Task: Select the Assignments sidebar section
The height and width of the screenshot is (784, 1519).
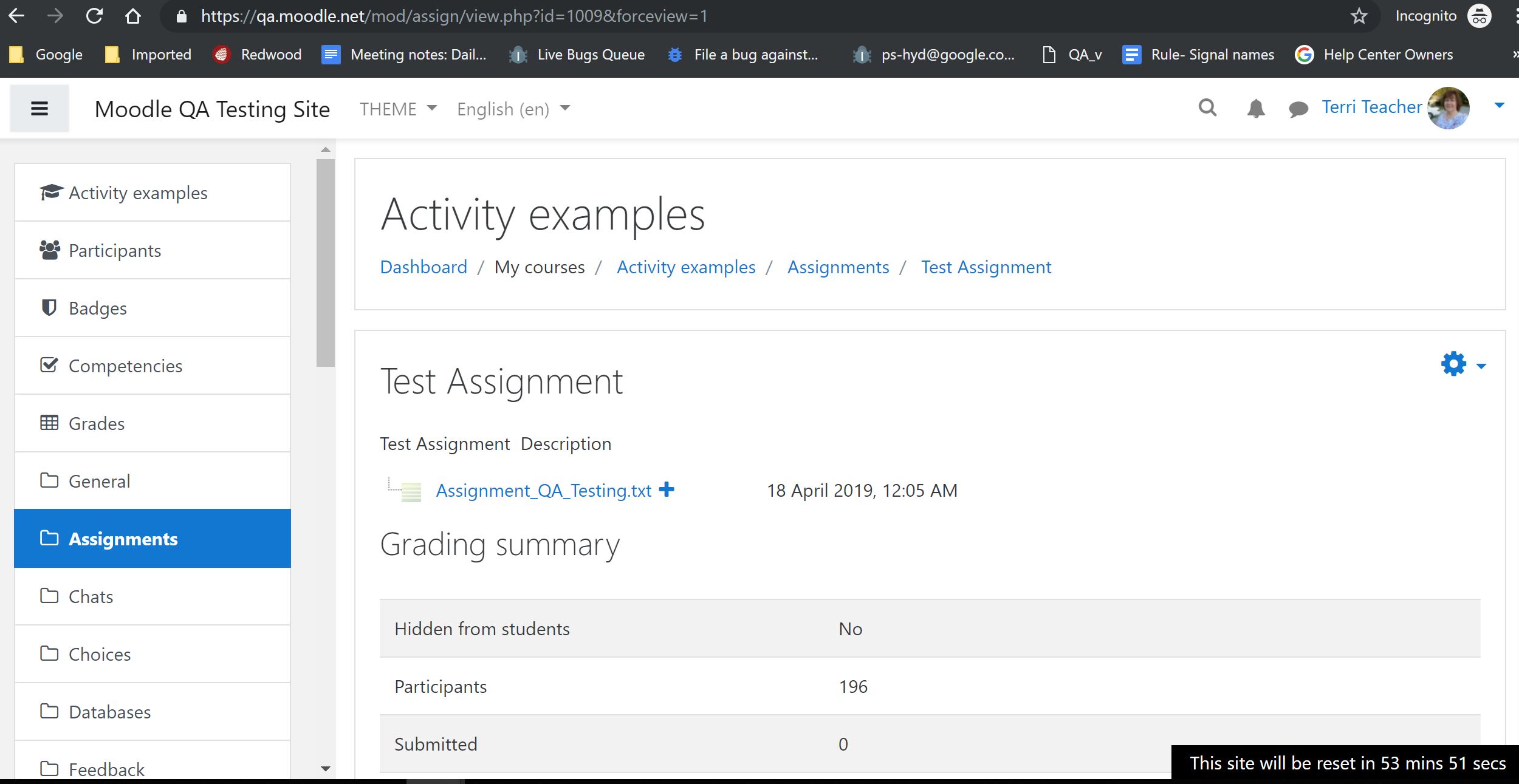Action: (x=153, y=539)
